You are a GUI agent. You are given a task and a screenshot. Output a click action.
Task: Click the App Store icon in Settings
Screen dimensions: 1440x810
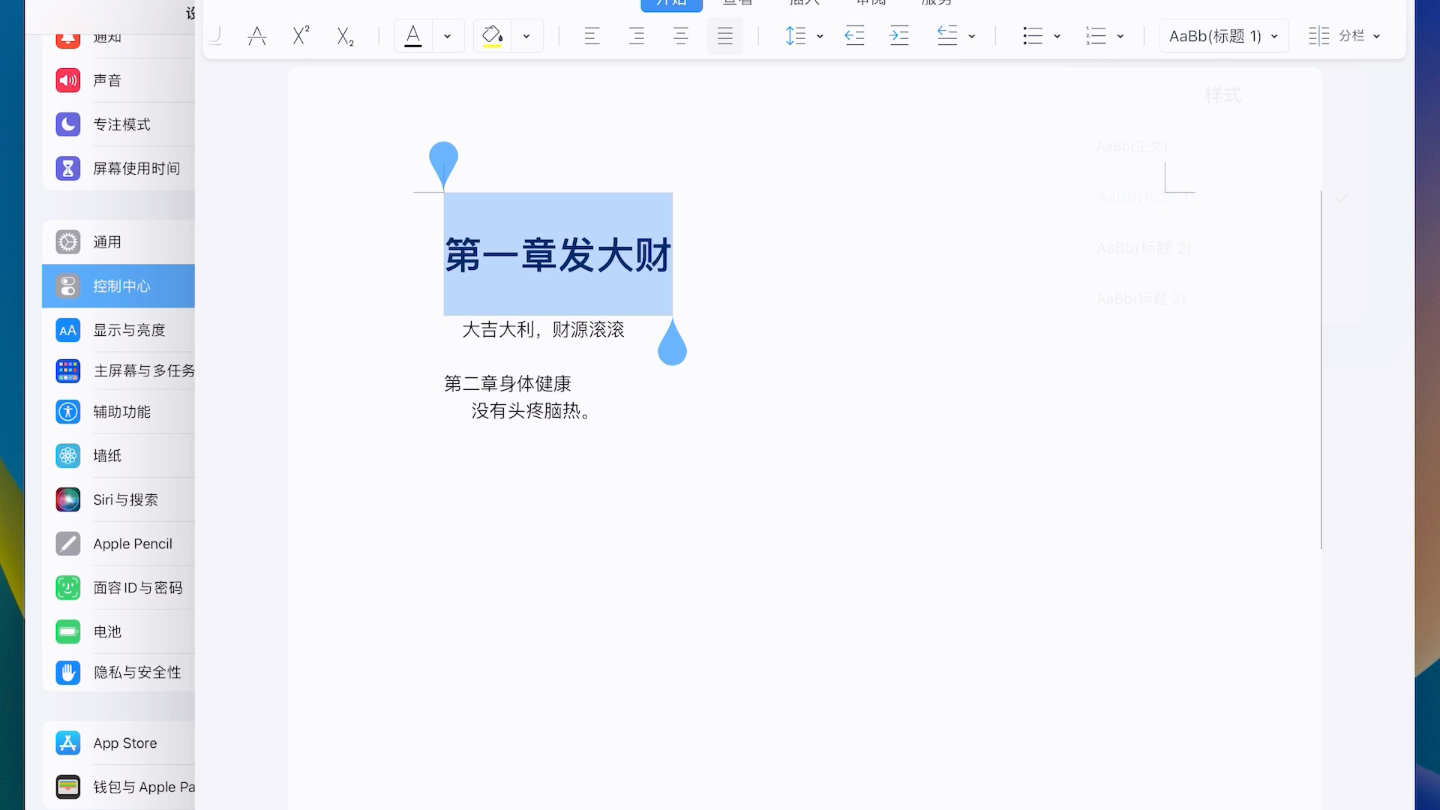tap(68, 743)
